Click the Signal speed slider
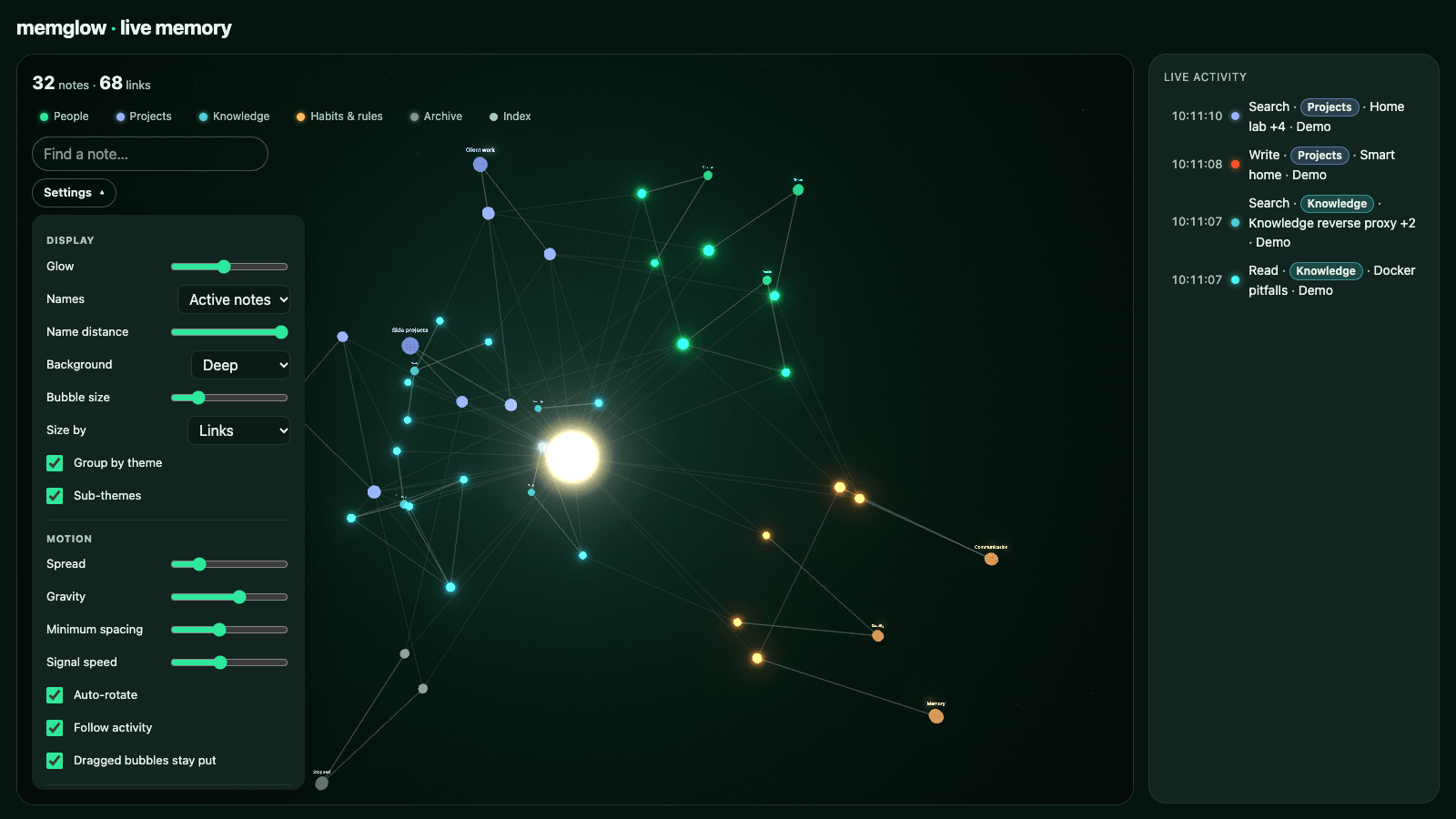Screen dimensions: 1456x819 coord(229,662)
